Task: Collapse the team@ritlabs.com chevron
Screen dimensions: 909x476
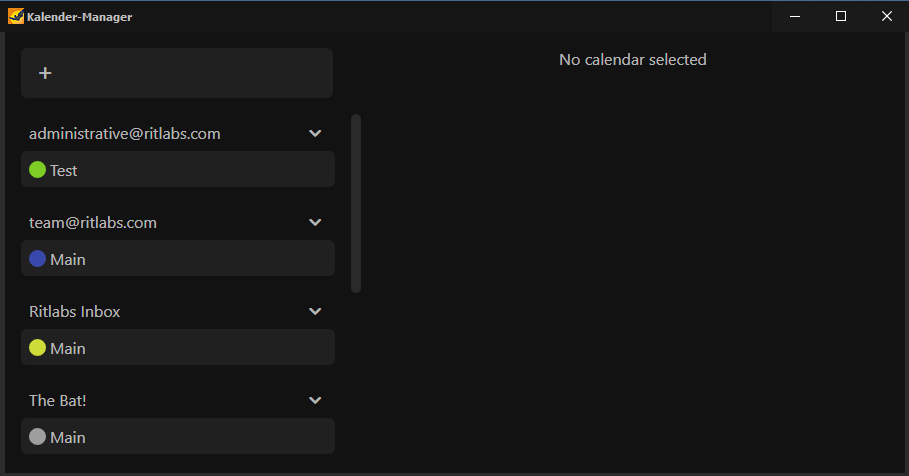Action: [x=315, y=223]
